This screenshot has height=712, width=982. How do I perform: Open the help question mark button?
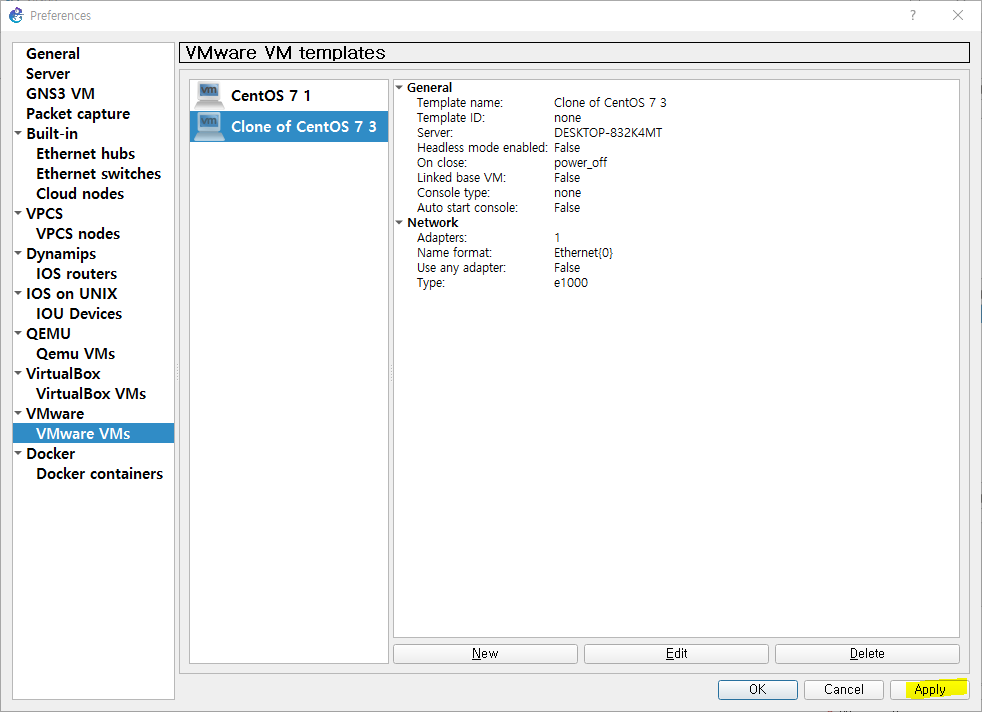pos(912,15)
